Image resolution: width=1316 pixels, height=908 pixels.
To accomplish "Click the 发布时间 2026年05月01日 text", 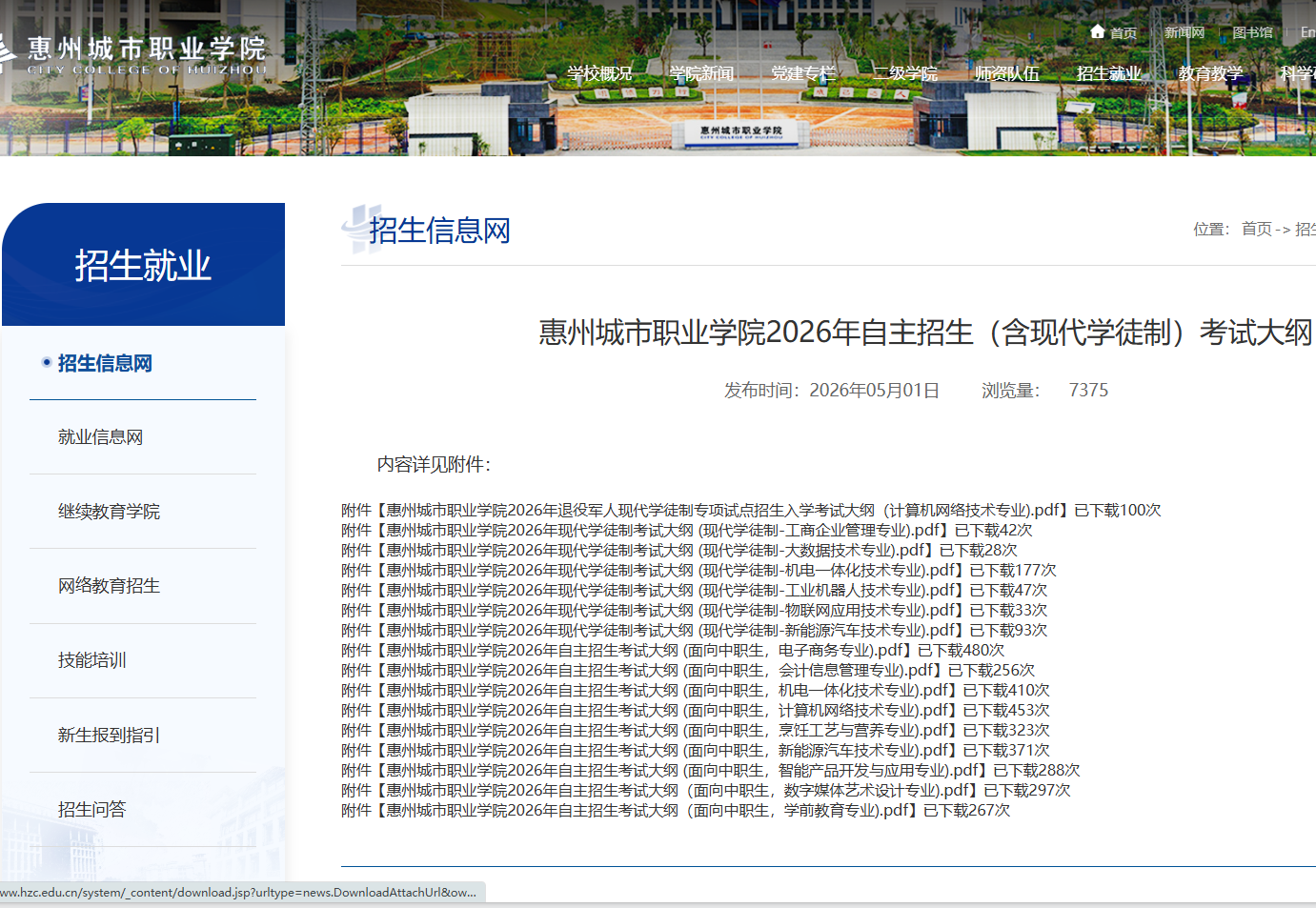I will click(x=832, y=390).
